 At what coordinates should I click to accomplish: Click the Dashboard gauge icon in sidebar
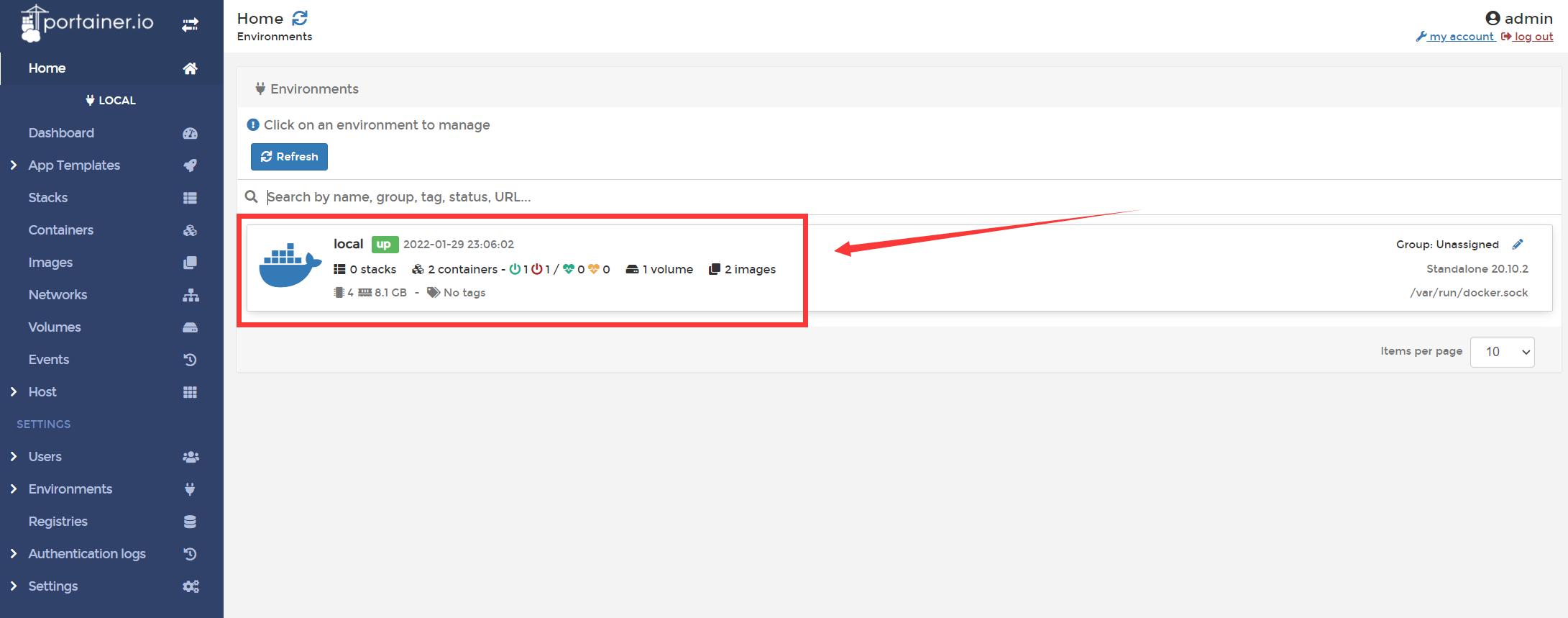point(190,133)
